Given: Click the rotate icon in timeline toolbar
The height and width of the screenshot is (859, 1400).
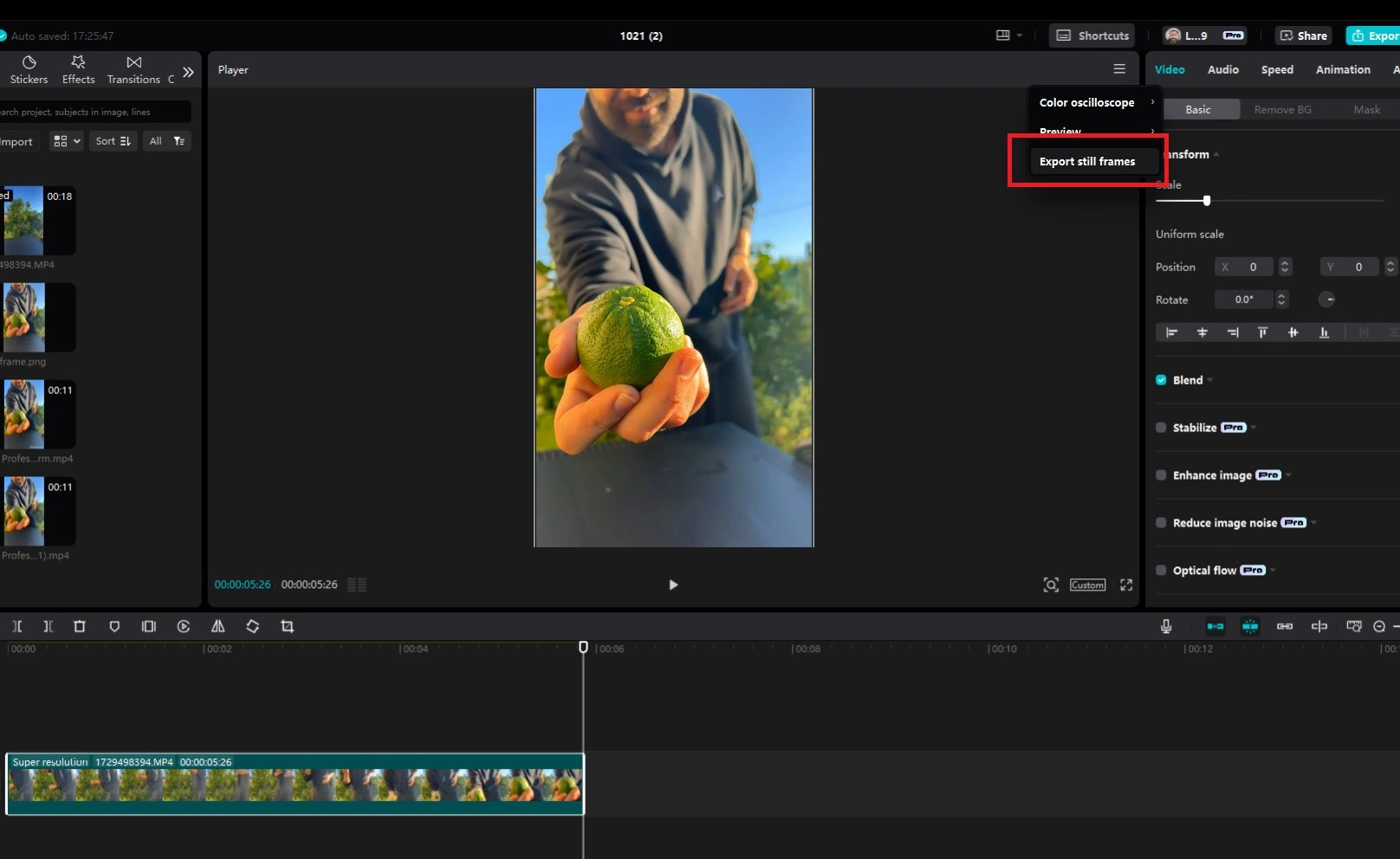Looking at the screenshot, I should pos(253,626).
